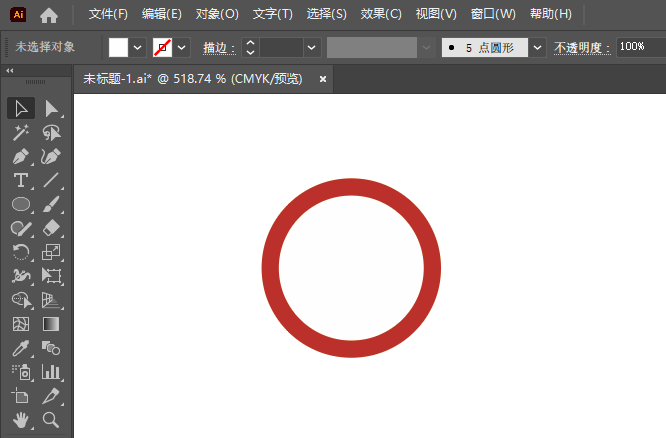Select the Hand tool
Viewport: 666px width, 438px height.
[21, 420]
